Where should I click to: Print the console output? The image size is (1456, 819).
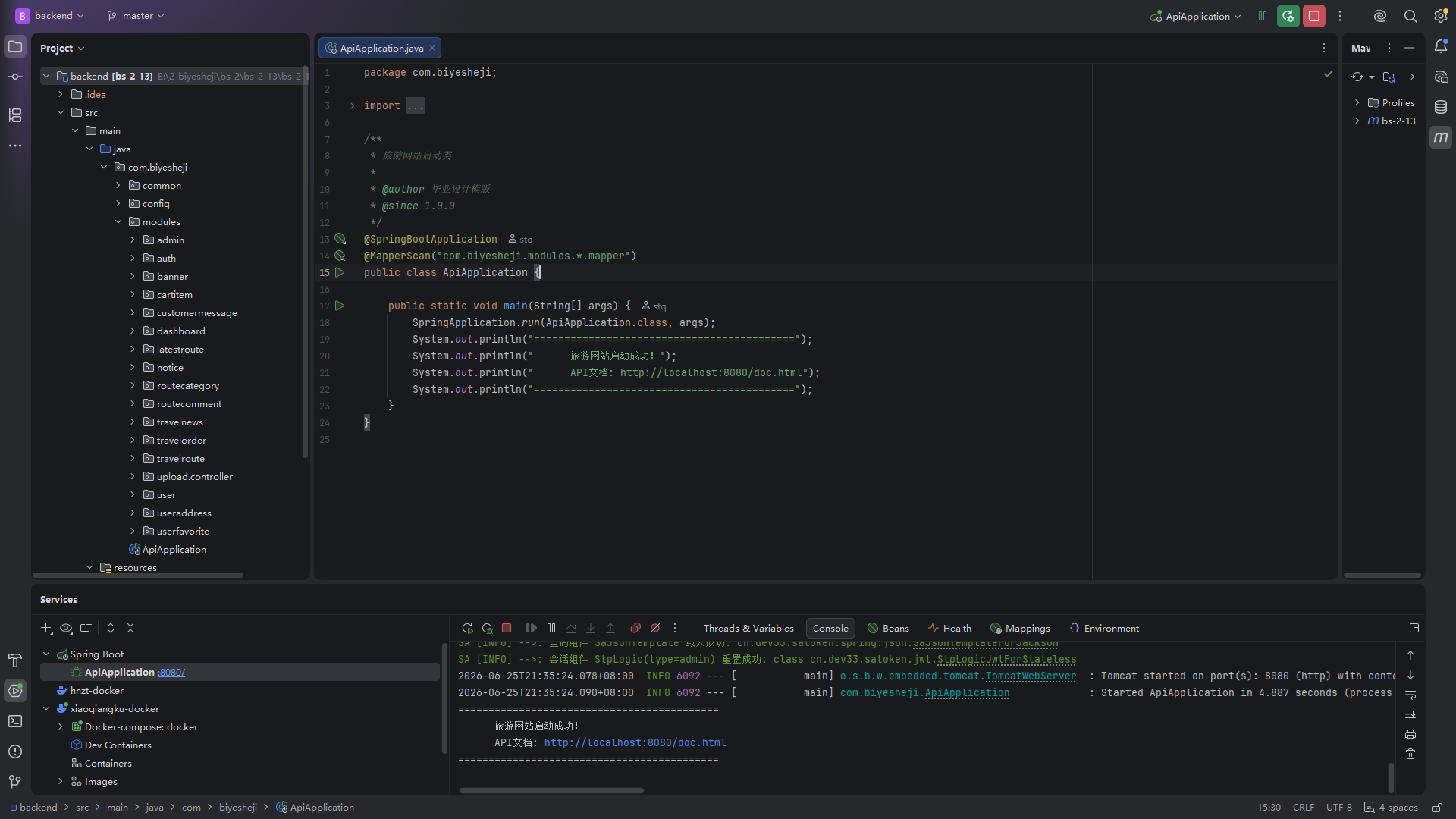click(1410, 734)
